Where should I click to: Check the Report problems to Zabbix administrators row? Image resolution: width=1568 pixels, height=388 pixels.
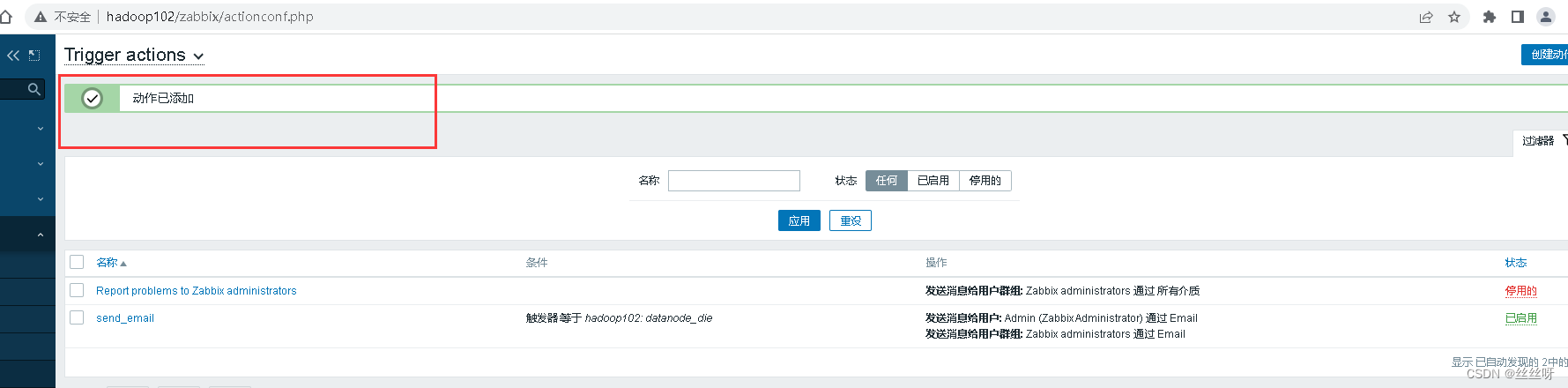[77, 290]
